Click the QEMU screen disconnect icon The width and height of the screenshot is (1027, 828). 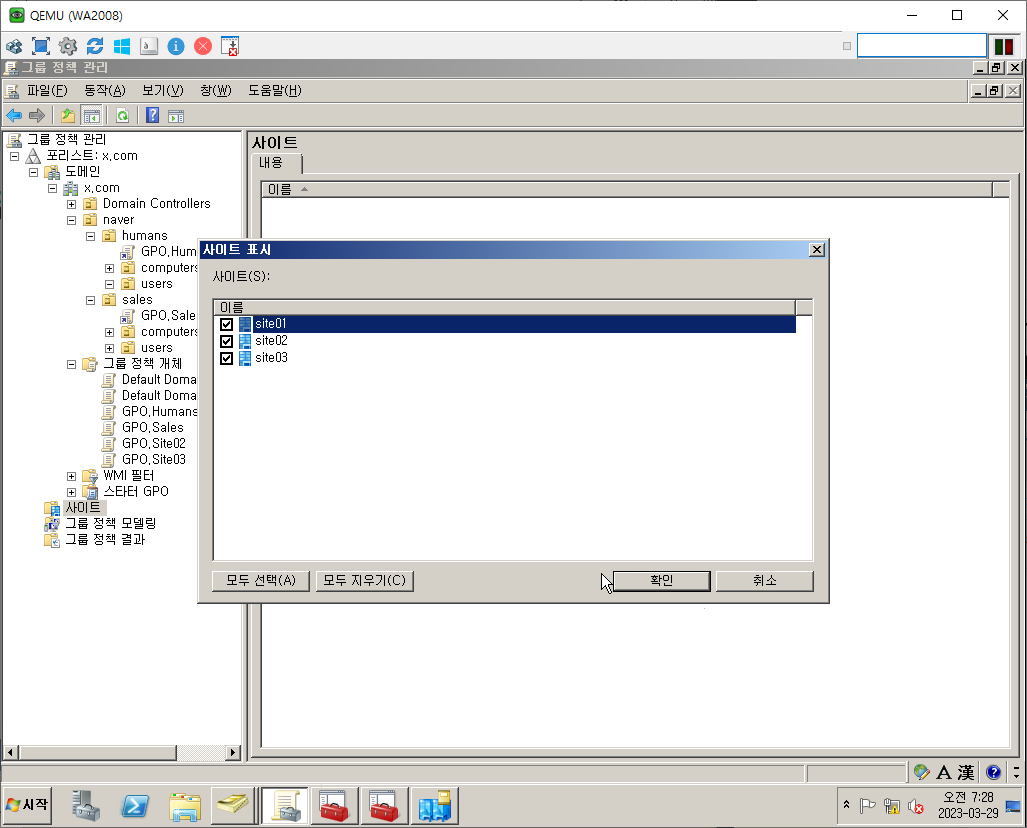click(230, 46)
